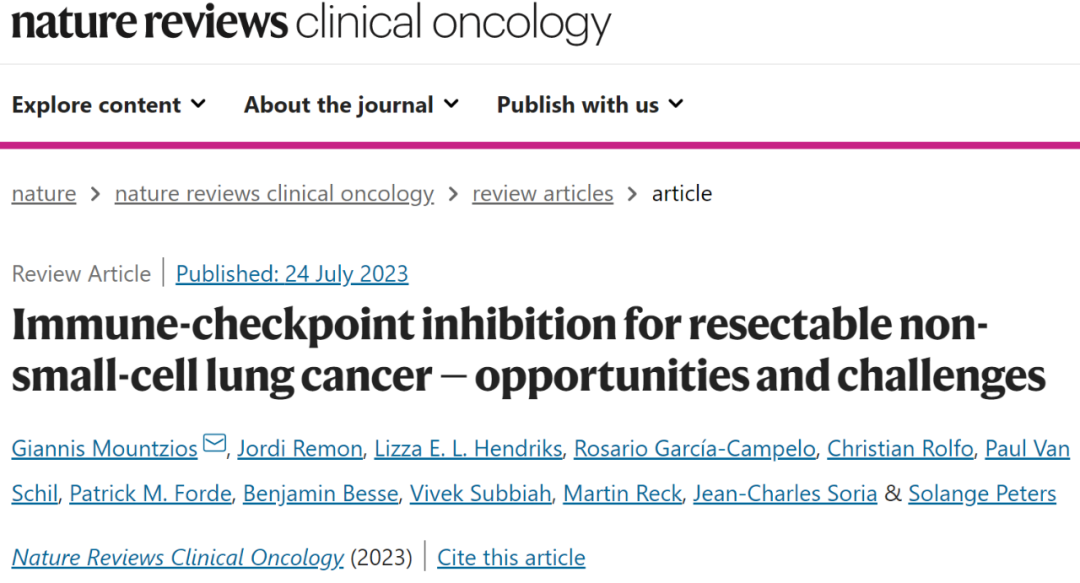Screen dimensions: 1080x583
Task: Open author Rosario García-Campelo details
Action: click(695, 449)
